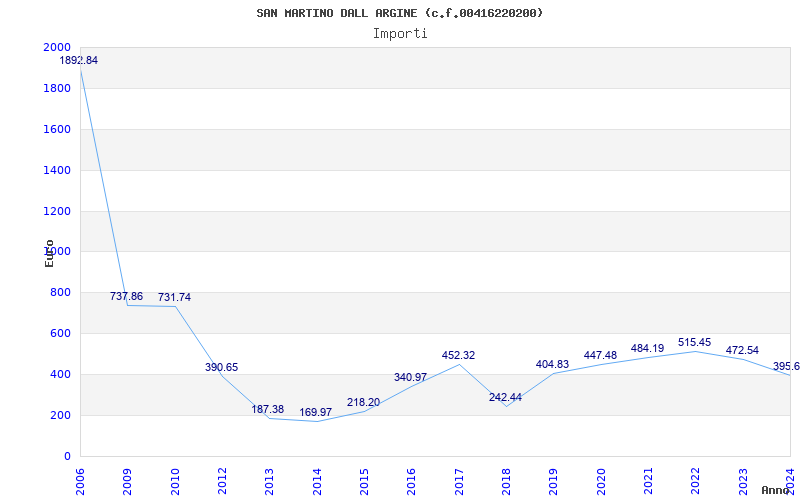This screenshot has height=500, width=800.
Task: Click the 2006 x-axis year label
Action: pos(81,479)
